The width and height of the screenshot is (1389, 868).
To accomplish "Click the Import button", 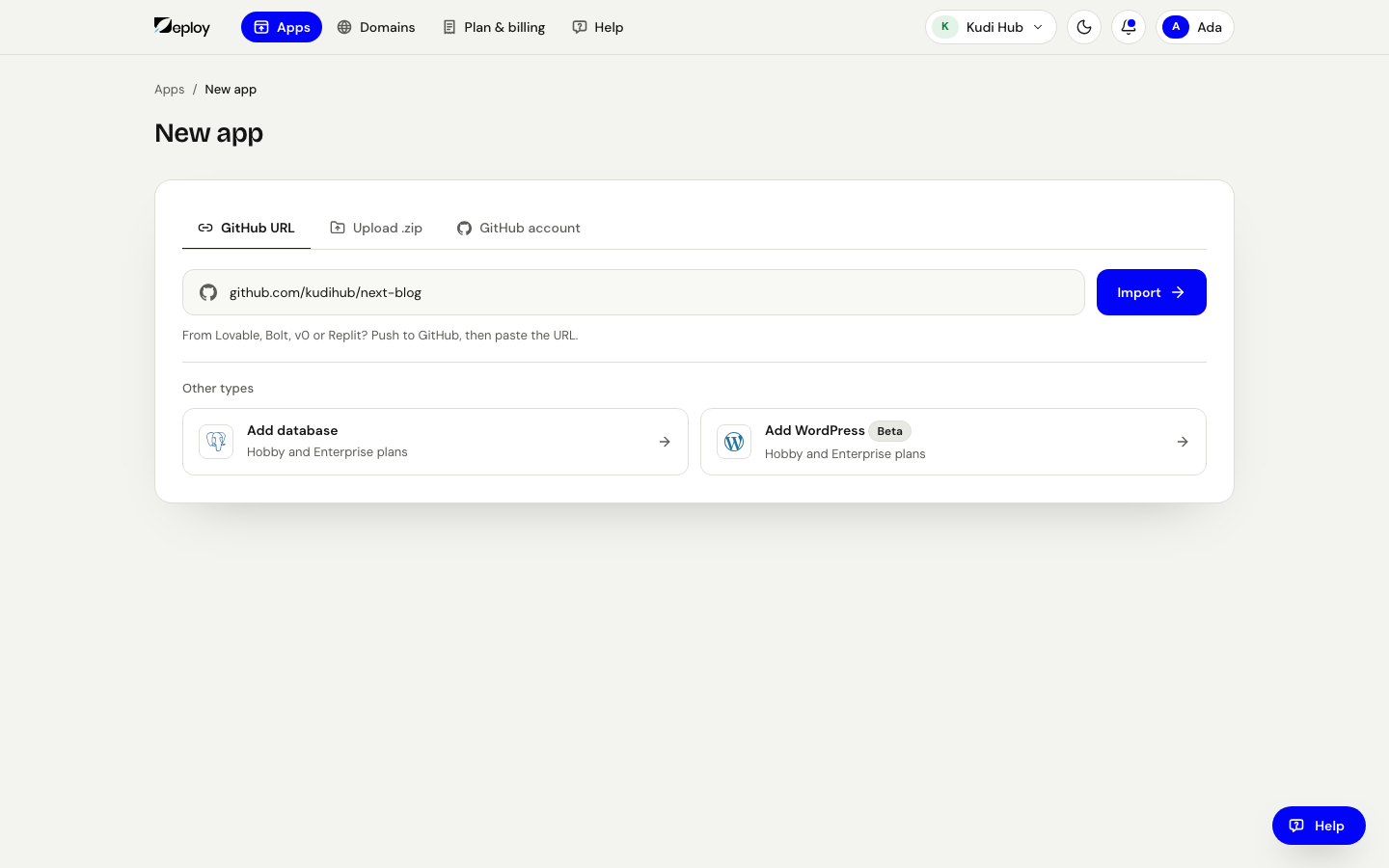I will pyautogui.click(x=1152, y=292).
